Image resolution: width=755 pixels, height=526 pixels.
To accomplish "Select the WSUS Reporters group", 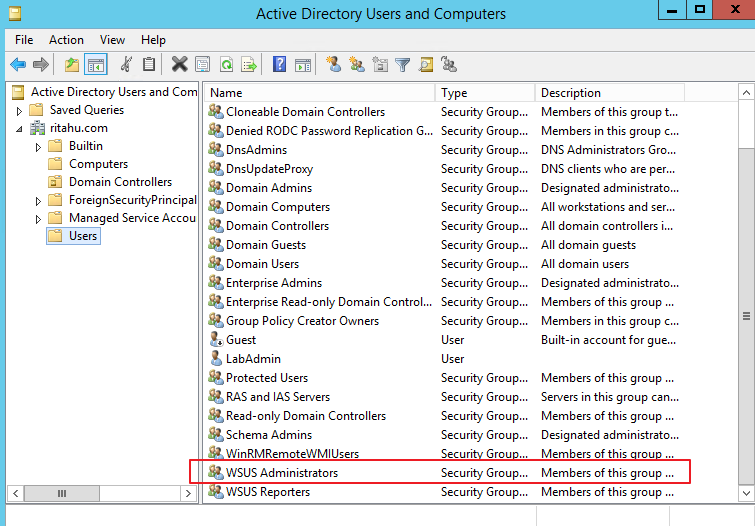I will pyautogui.click(x=268, y=492).
